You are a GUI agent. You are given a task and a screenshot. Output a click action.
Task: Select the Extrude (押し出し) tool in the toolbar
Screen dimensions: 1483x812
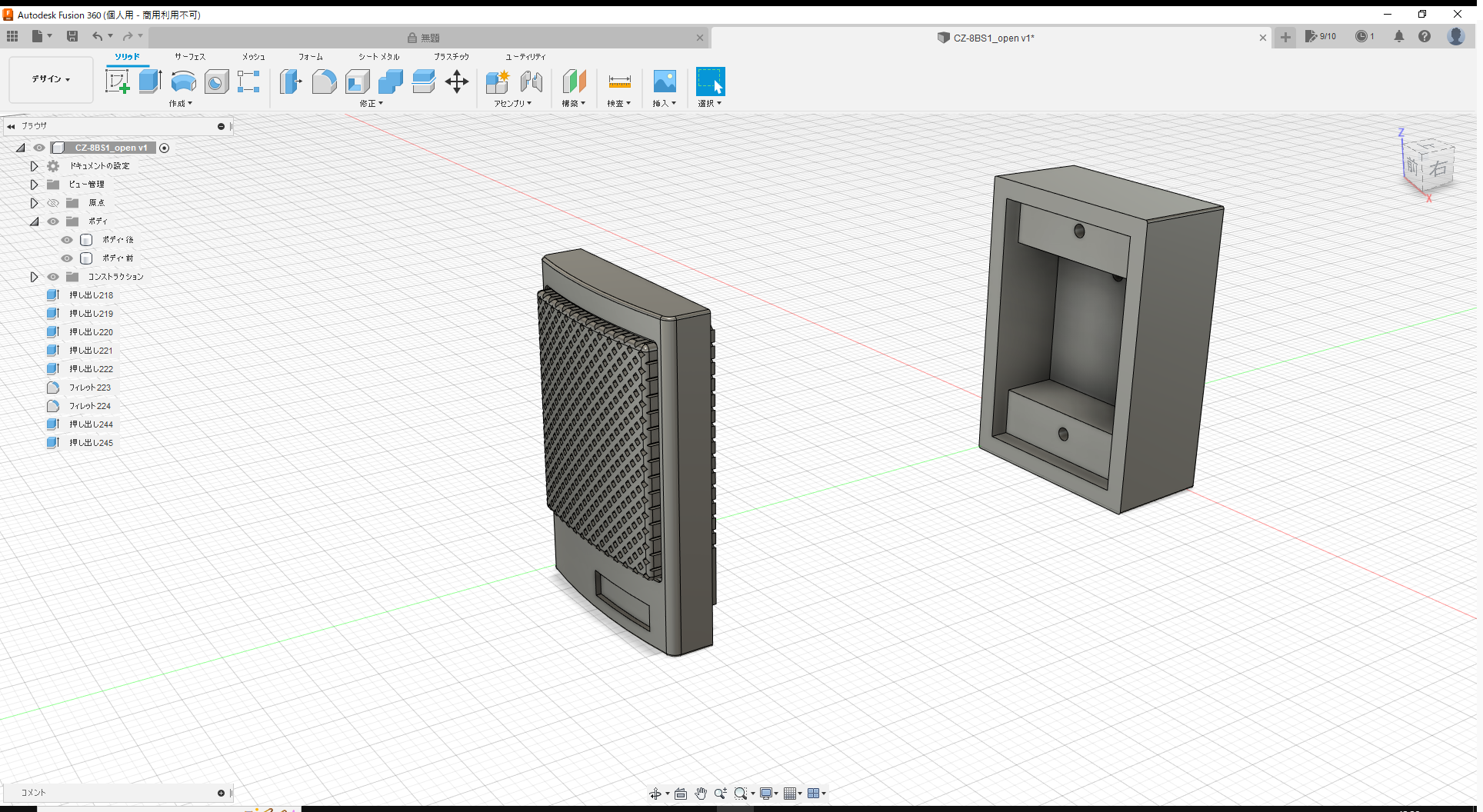[149, 82]
